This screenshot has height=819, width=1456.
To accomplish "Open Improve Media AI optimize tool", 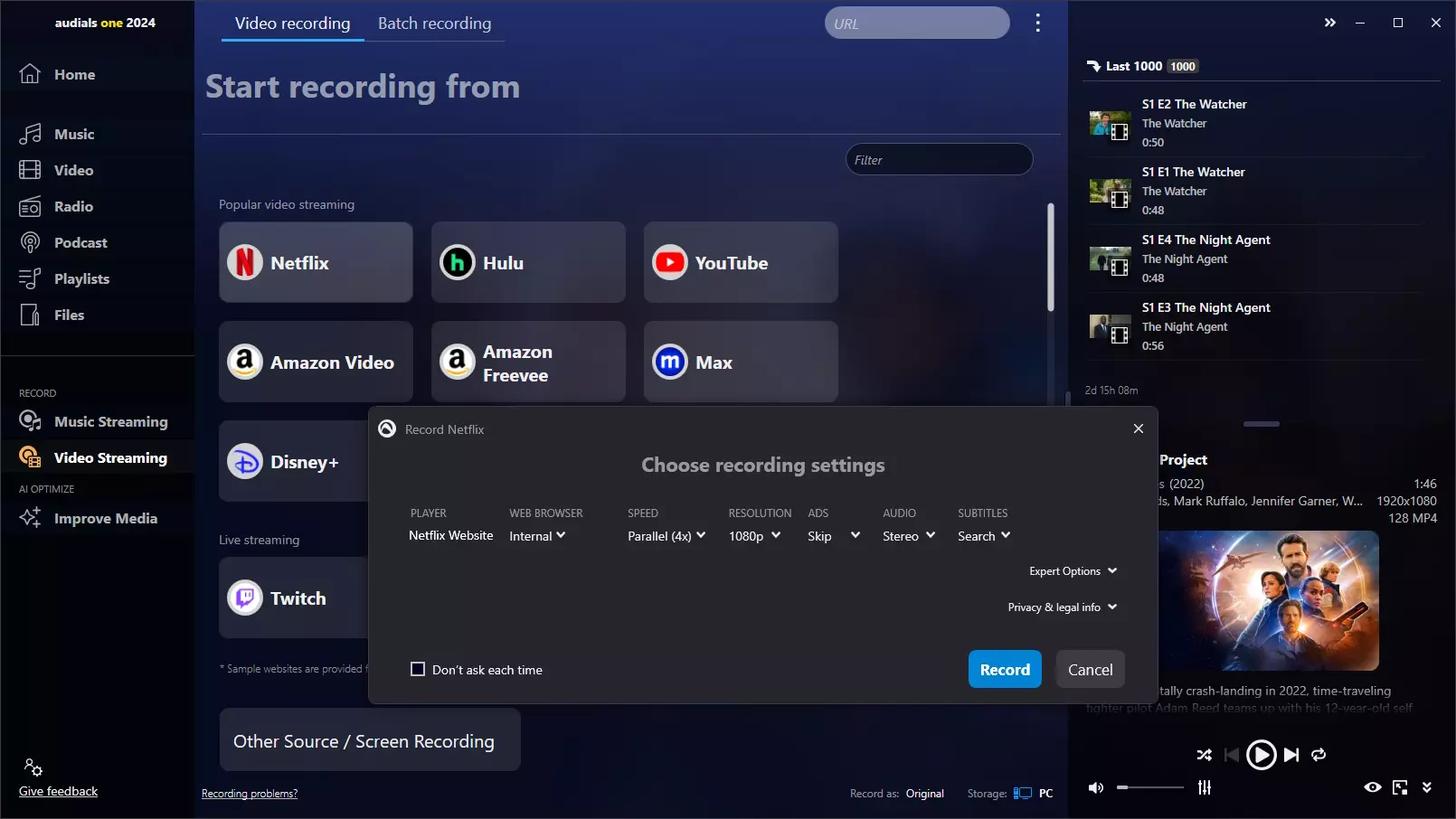I will coord(89,518).
